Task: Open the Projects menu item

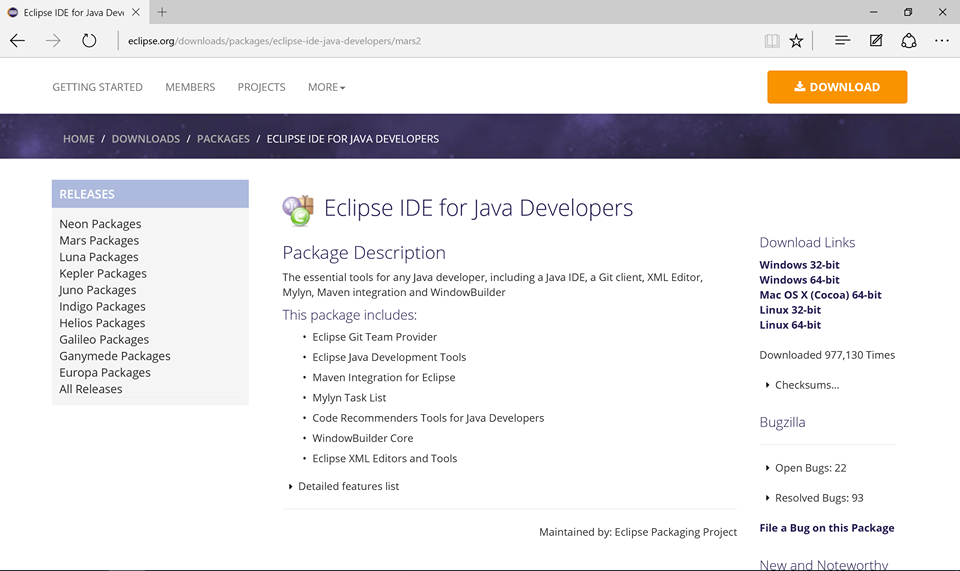Action: click(261, 87)
